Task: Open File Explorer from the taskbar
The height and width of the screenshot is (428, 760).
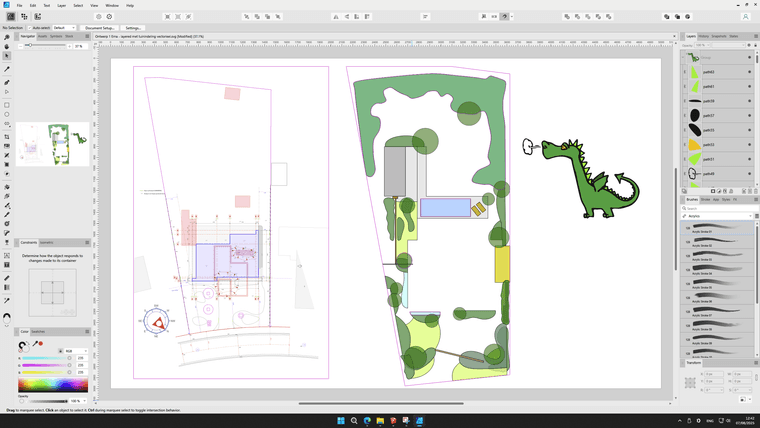Action: point(380,421)
